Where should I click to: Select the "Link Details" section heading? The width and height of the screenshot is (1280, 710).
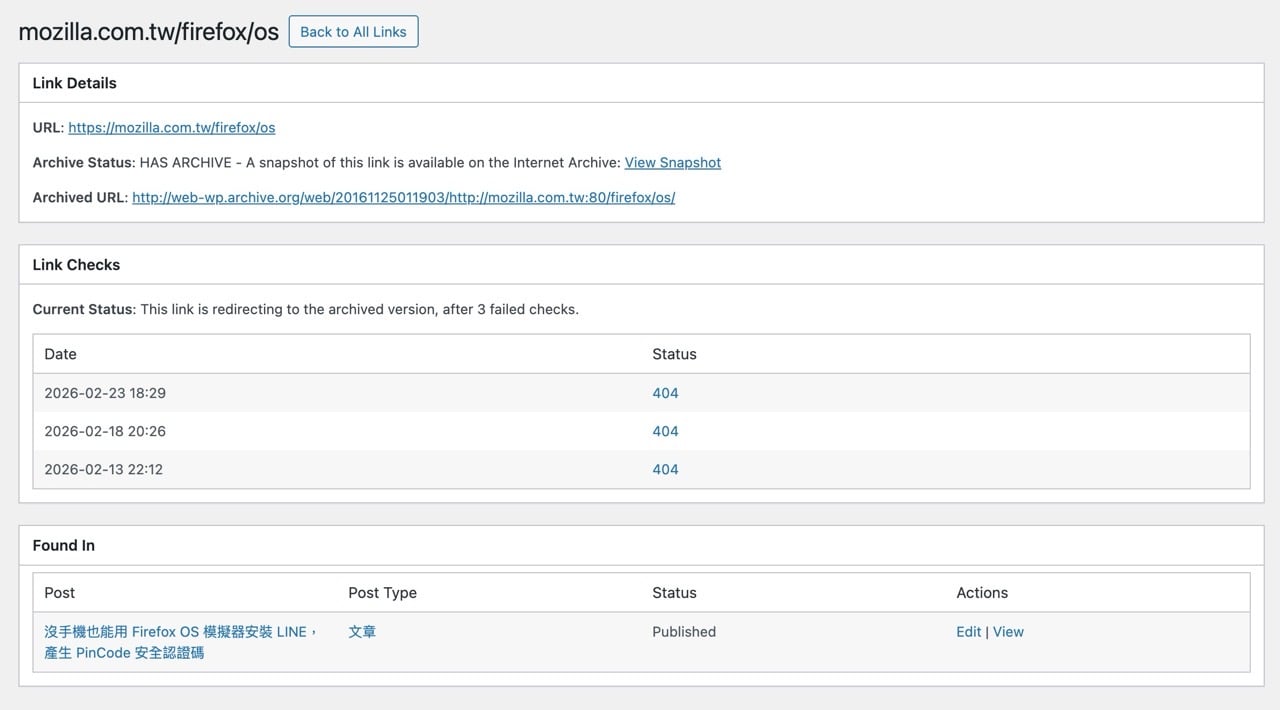75,83
